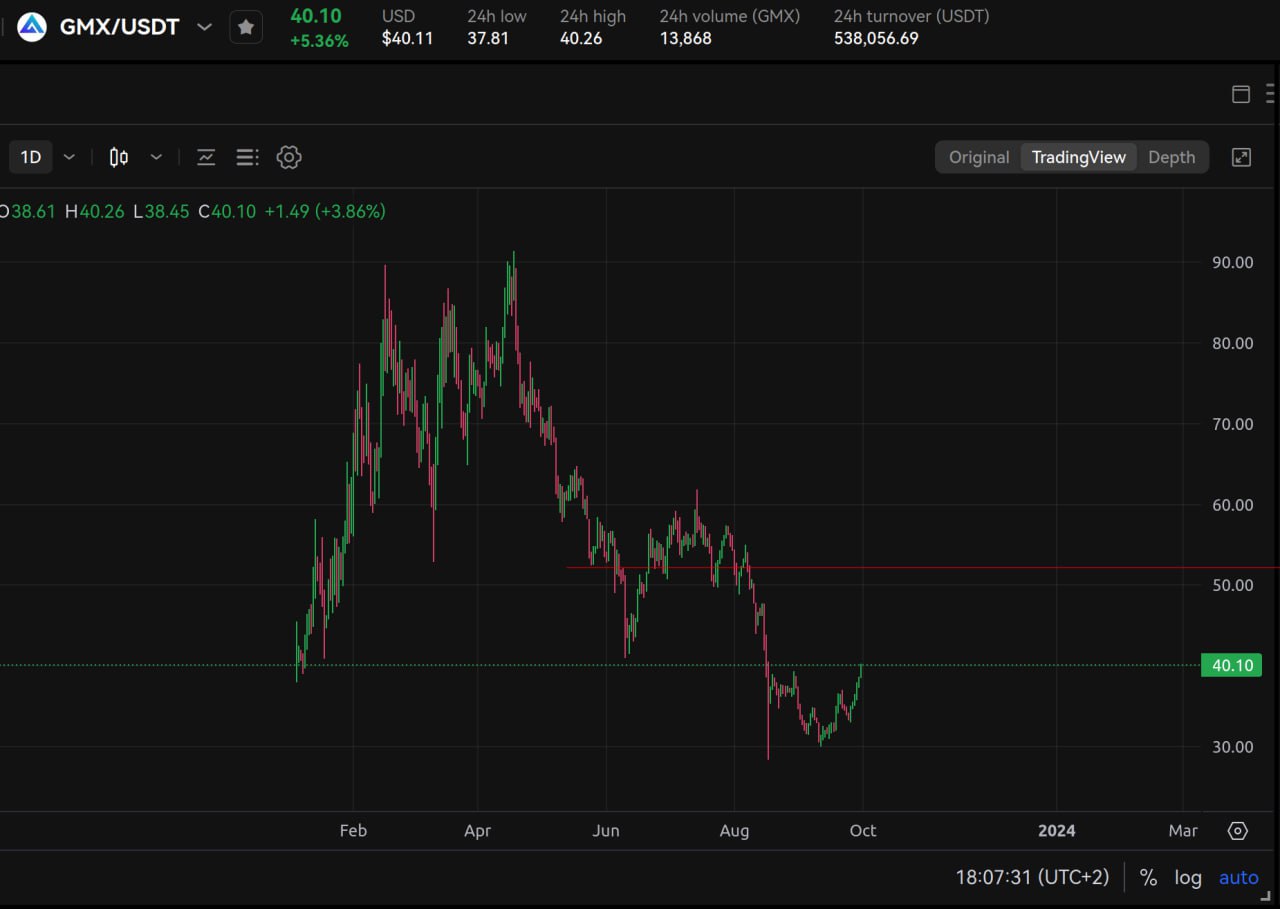Add GMX/USDT to favorites with the star
This screenshot has height=909, width=1280.
tap(246, 27)
